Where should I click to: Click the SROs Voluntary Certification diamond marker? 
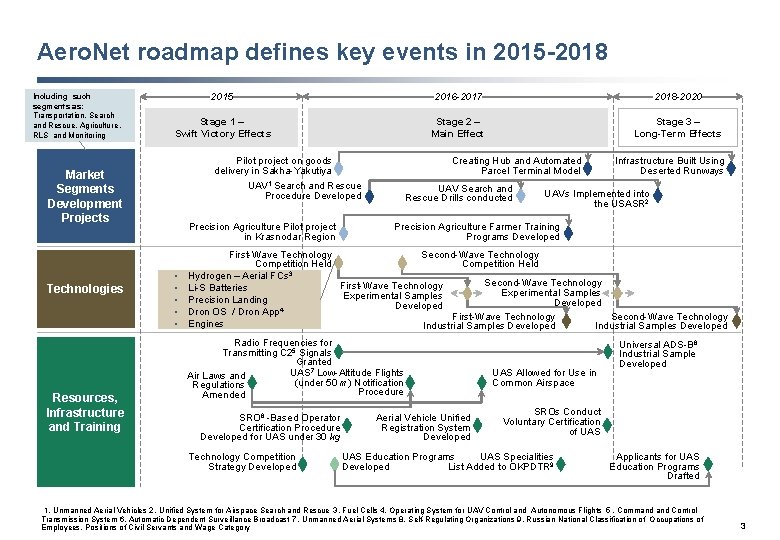[607, 425]
